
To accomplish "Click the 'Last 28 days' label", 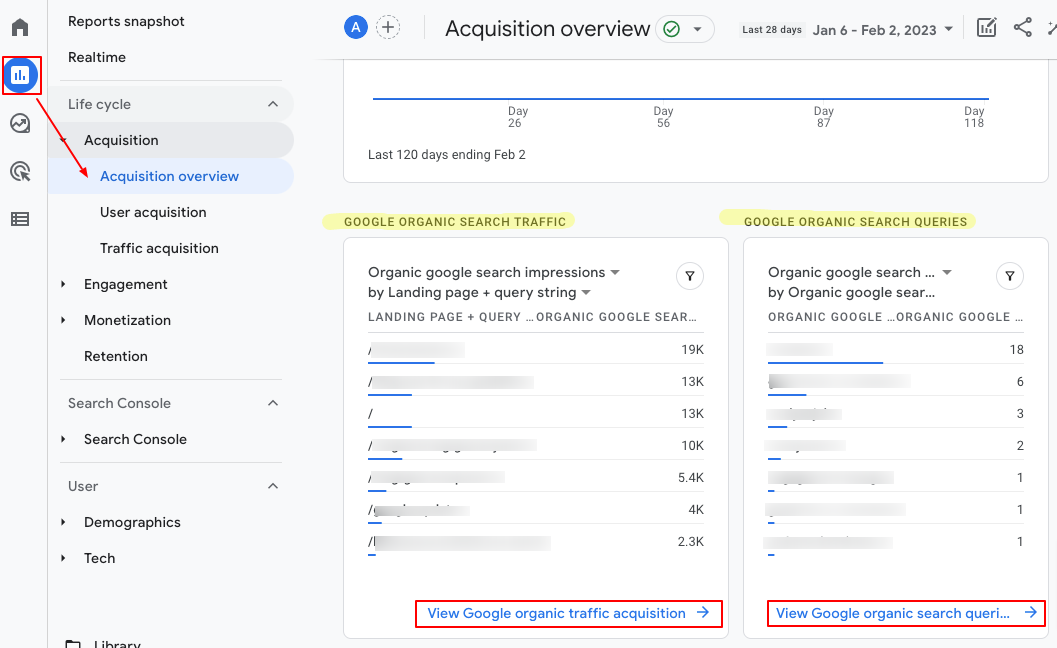I will [772, 30].
